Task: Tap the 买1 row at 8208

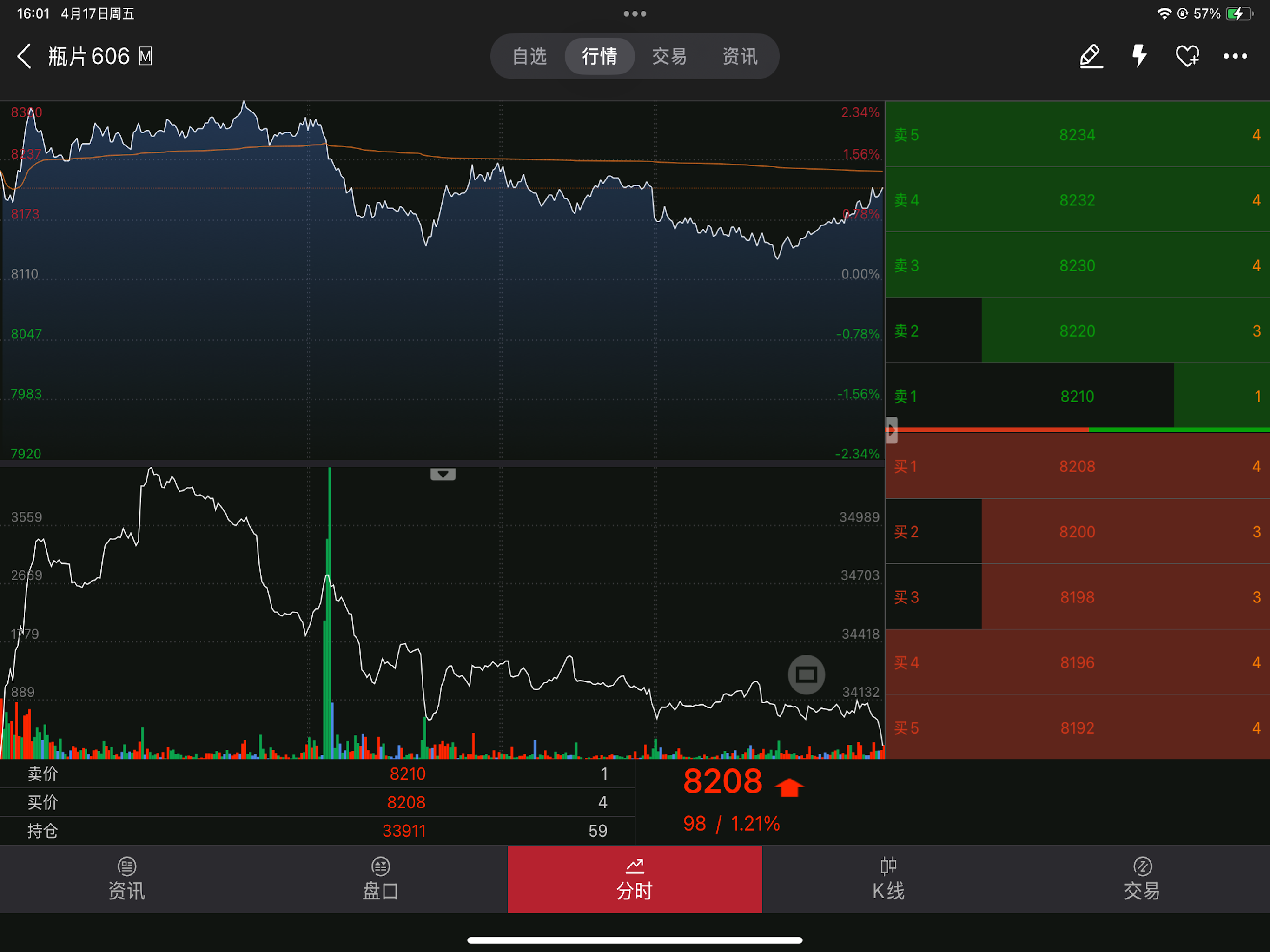Action: [1078, 466]
